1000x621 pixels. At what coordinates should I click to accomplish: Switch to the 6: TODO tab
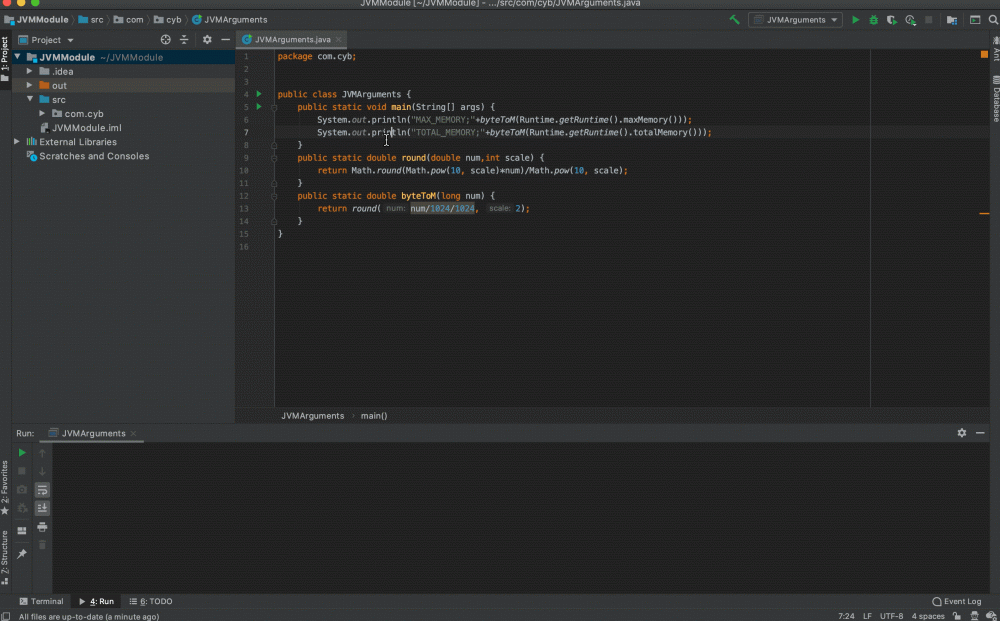point(151,602)
